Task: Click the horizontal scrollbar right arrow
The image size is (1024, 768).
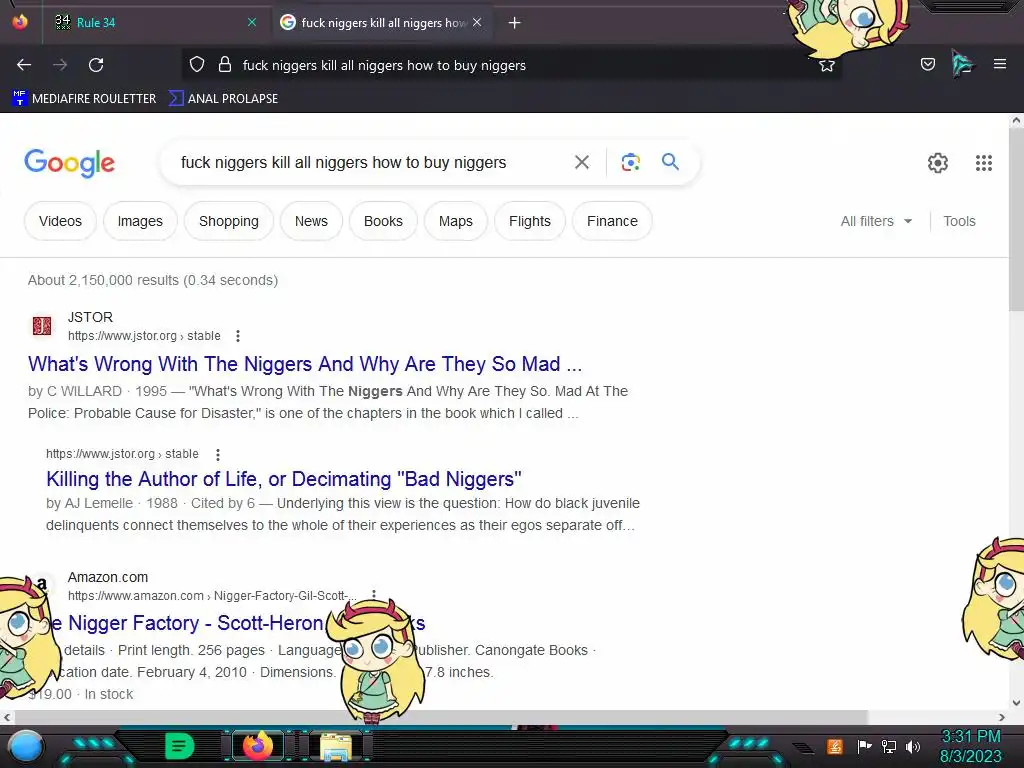Action: [x=1002, y=717]
